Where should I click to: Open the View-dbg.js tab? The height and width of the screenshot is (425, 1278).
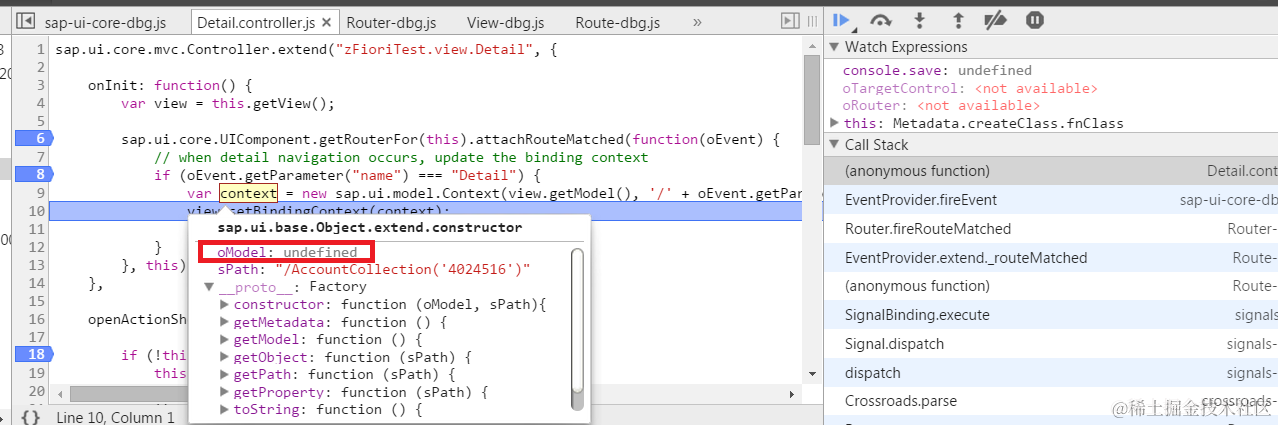505,21
